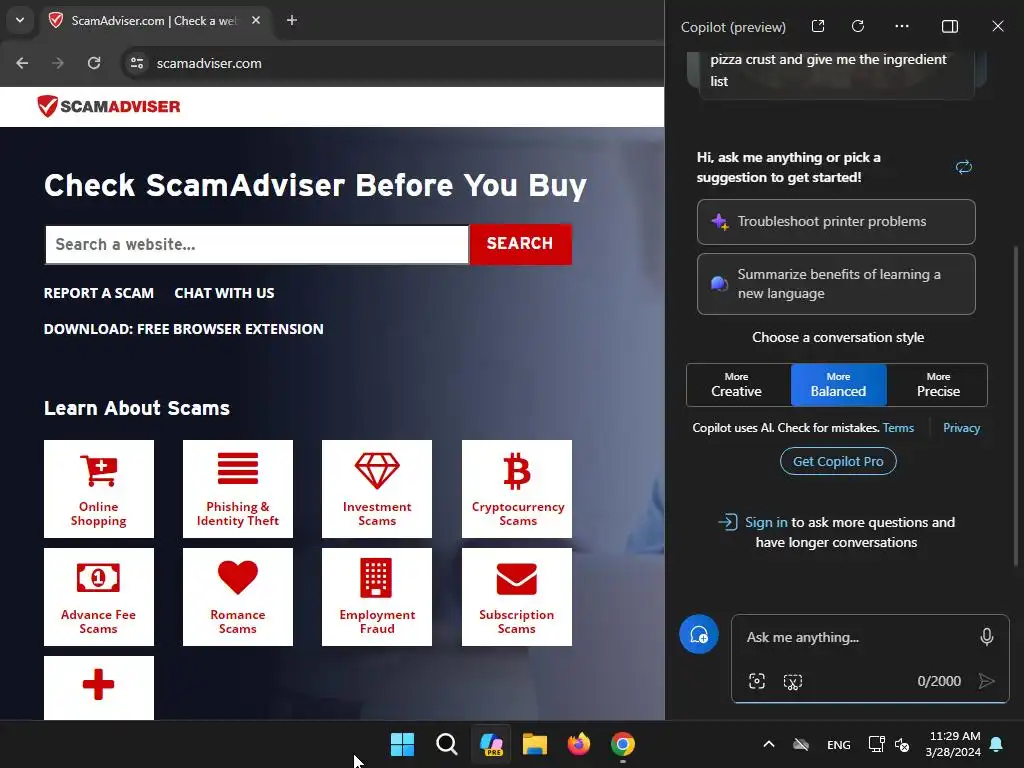
Task: Open File Explorer from taskbar
Action: point(535,744)
